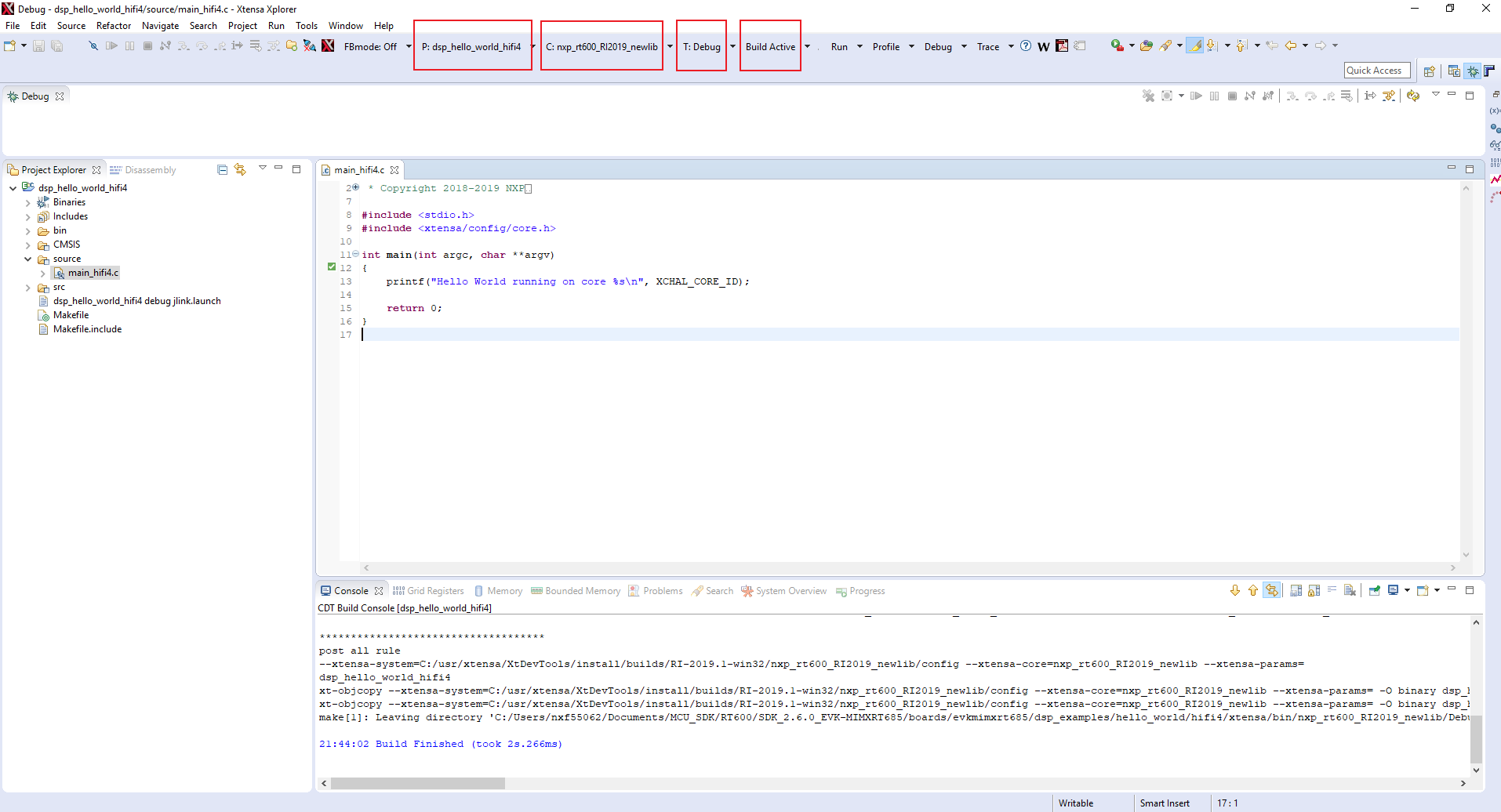Click Collapse All in Project Explorer

[x=222, y=169]
